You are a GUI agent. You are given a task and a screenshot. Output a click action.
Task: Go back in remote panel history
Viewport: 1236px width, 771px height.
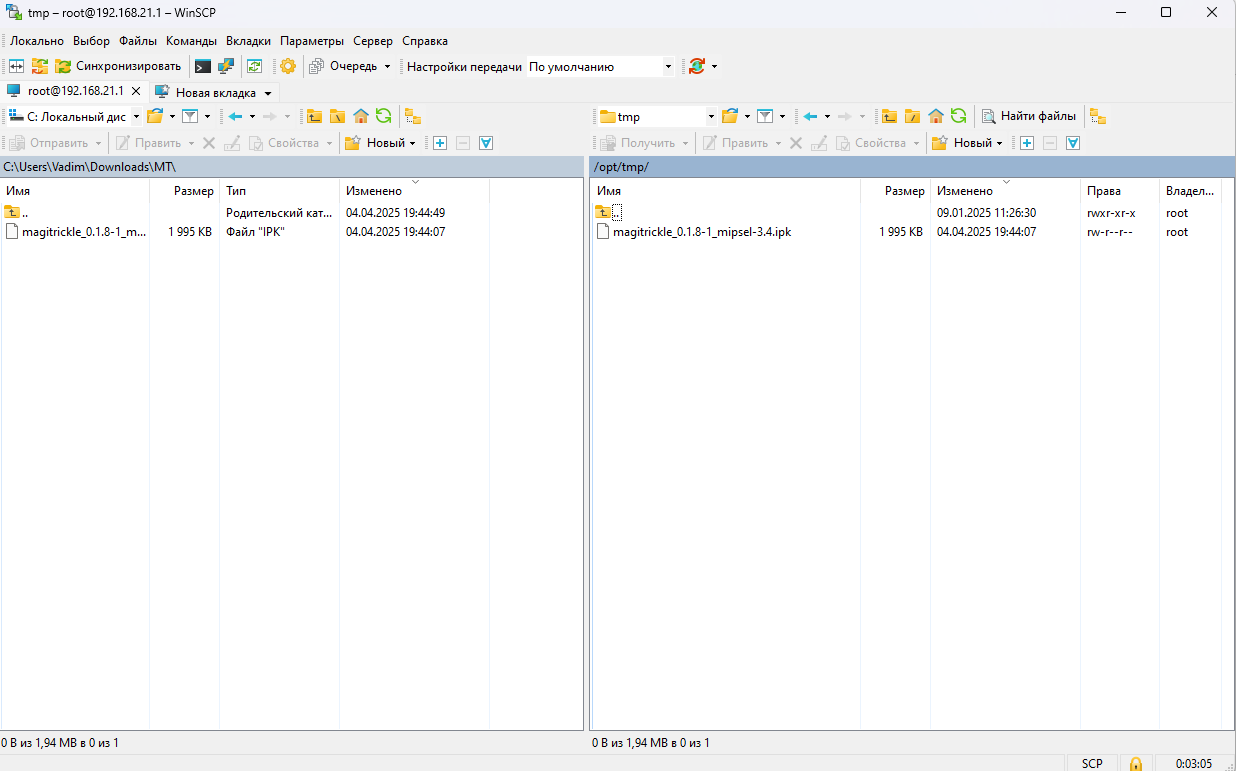pyautogui.click(x=810, y=116)
